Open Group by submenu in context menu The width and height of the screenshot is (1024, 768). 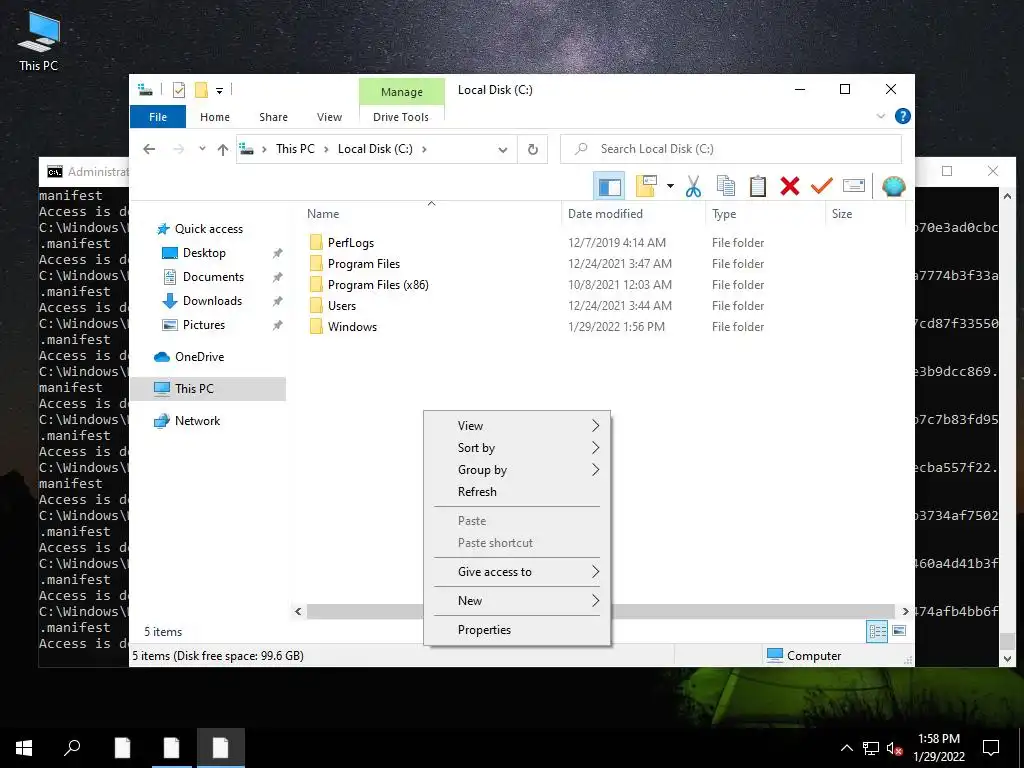pos(517,470)
